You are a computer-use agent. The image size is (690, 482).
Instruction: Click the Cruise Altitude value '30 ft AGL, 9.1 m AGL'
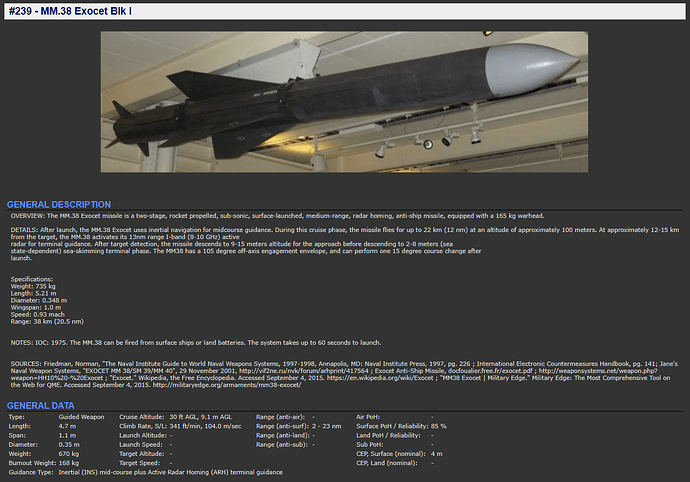(x=200, y=417)
